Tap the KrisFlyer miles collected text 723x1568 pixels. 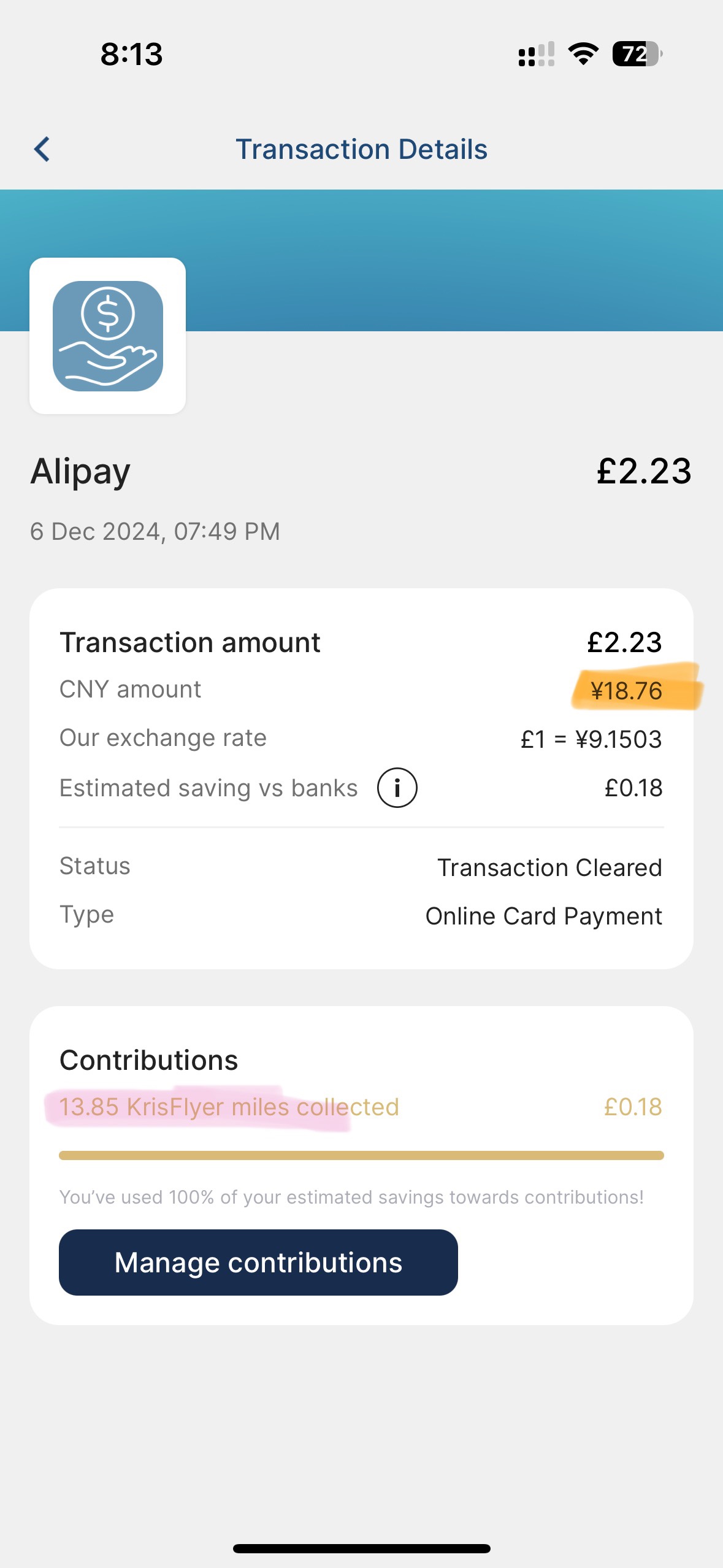point(229,1107)
